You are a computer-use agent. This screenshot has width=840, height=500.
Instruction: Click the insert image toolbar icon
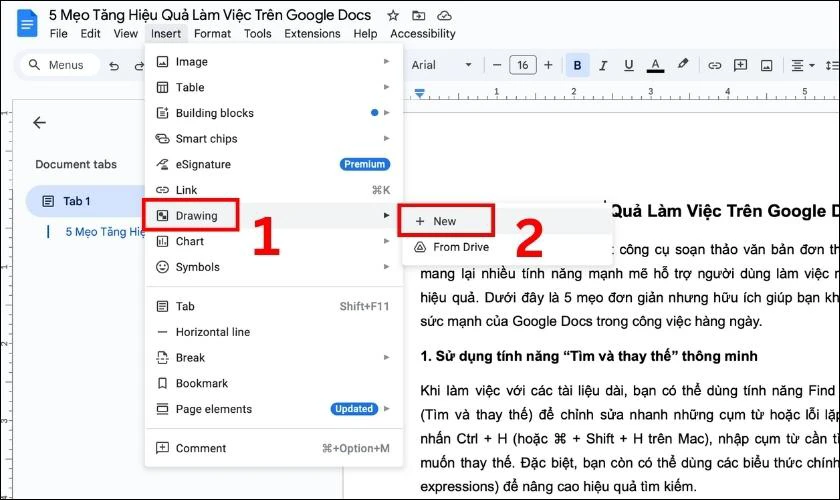click(x=767, y=65)
